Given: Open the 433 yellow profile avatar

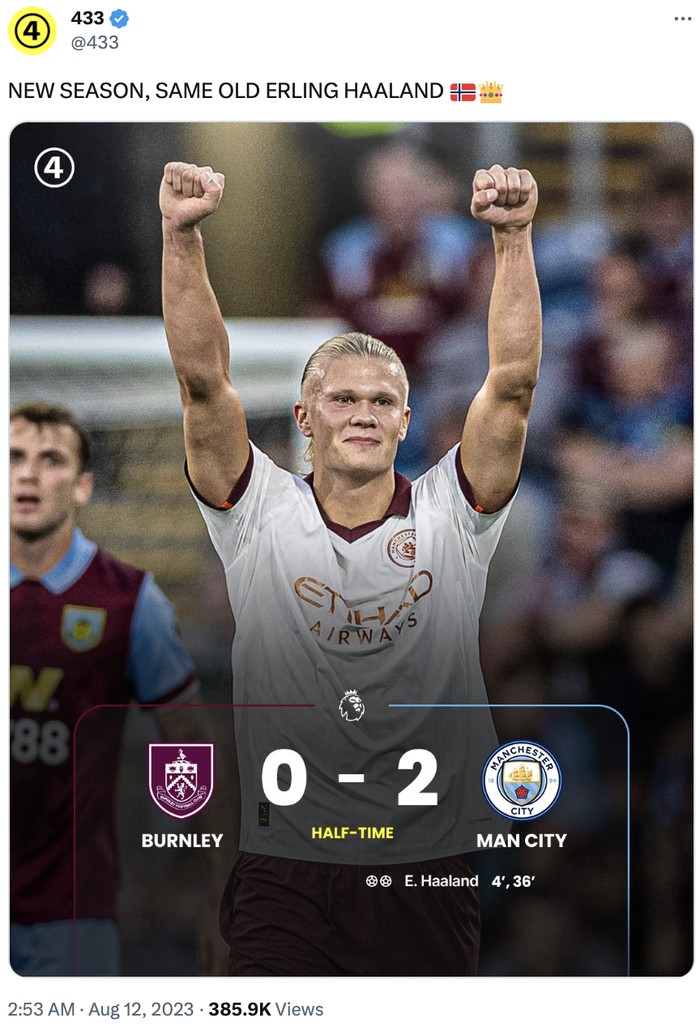Looking at the screenshot, I should coord(32,30).
